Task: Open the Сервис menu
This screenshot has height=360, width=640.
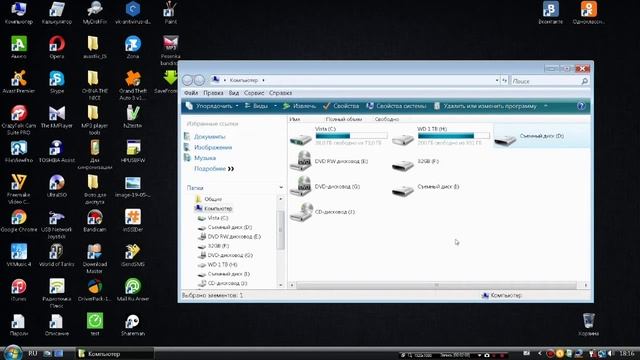Action: [x=254, y=93]
